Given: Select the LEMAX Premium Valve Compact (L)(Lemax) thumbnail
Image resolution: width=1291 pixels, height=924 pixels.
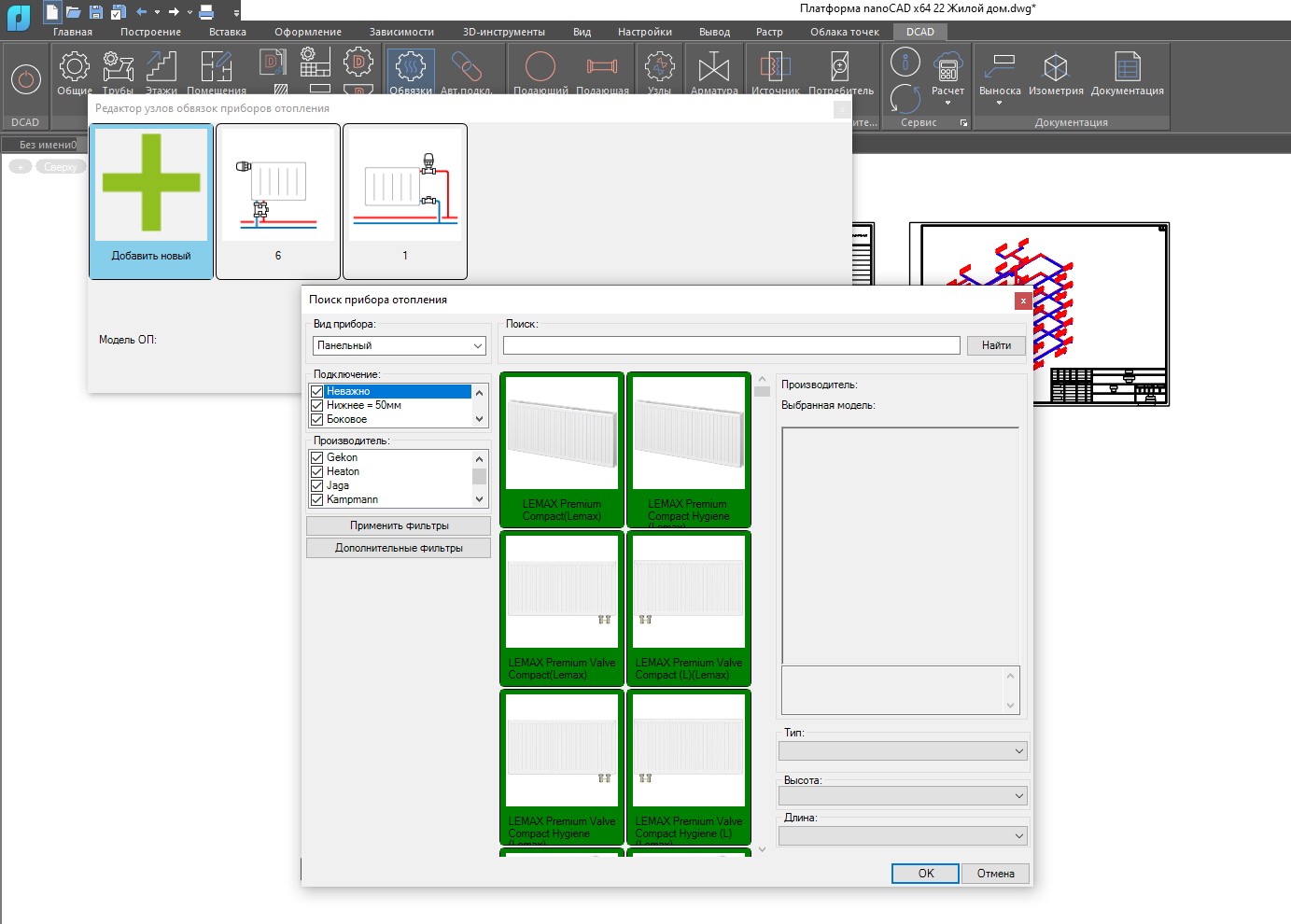Looking at the screenshot, I should click(689, 609).
